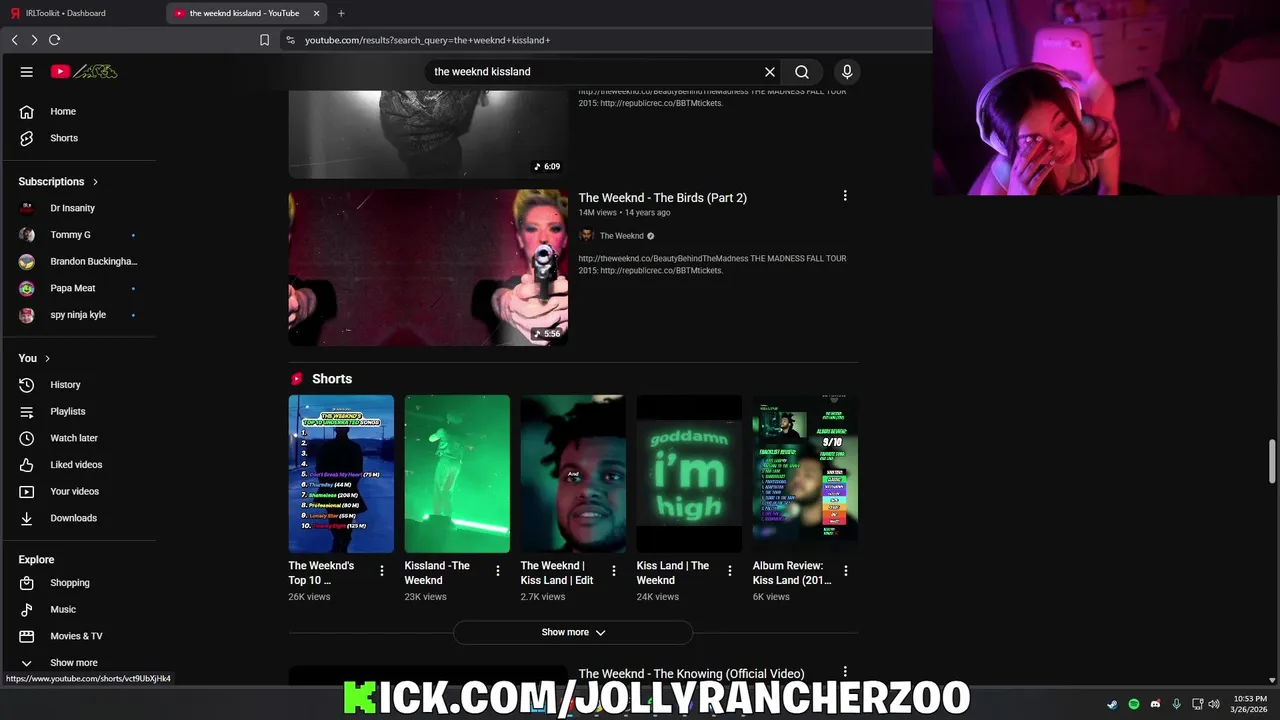
Task: Open The Knowing (Official Video) title
Action: pyautogui.click(x=691, y=674)
